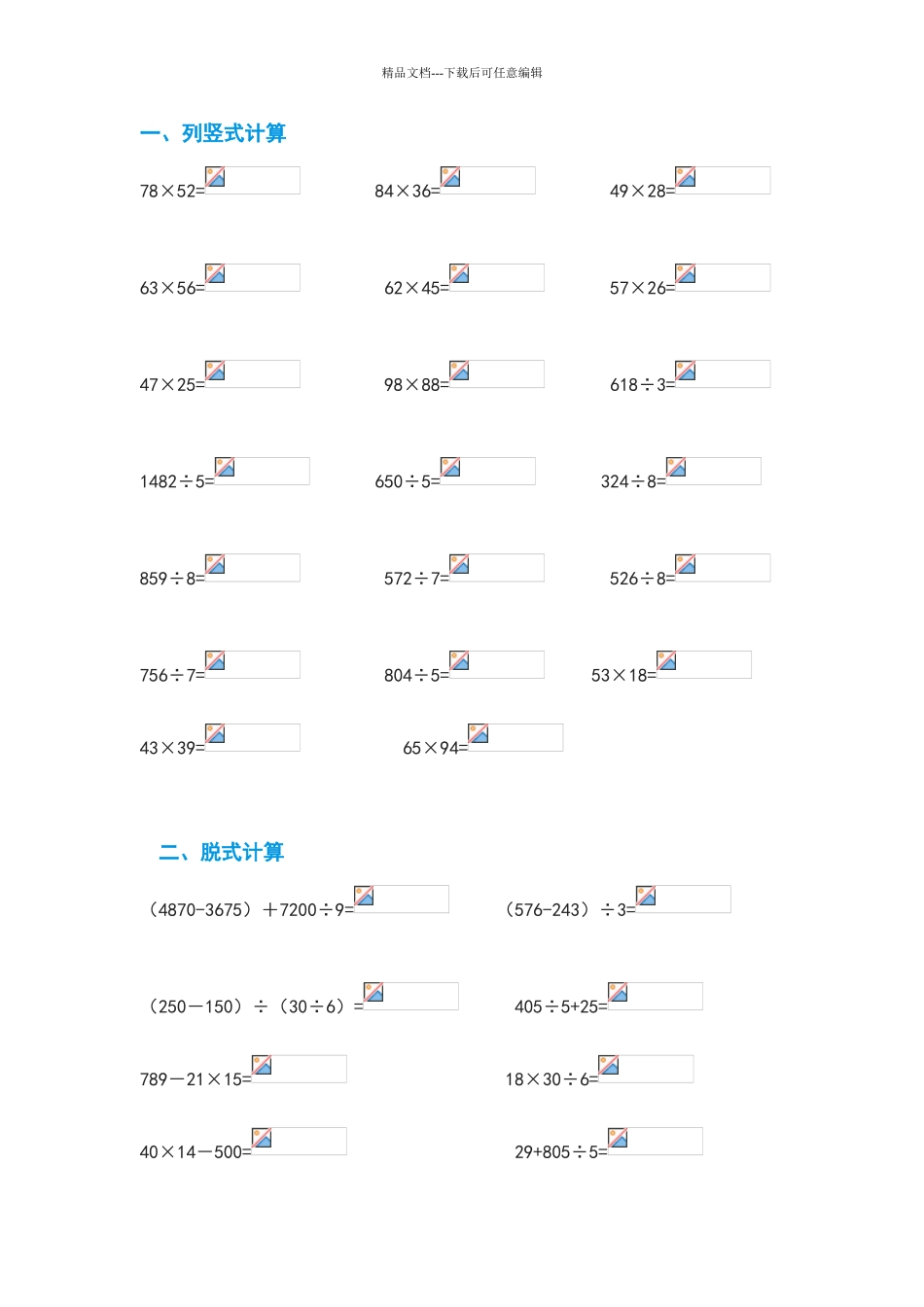924x1307 pixels.
Task: Click inside the answer box for 405÷5+25
Action: [x=665, y=997]
